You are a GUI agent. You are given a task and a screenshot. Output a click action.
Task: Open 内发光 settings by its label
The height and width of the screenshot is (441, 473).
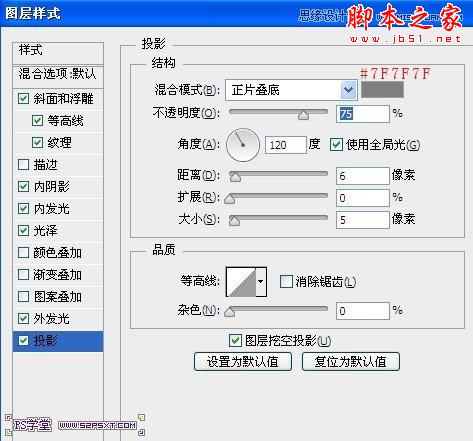(51, 209)
